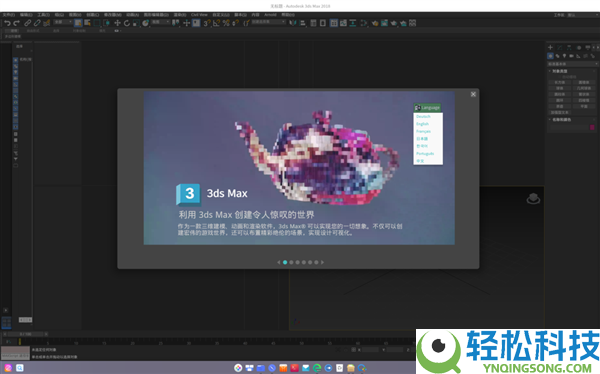Undo the last scene operation
This screenshot has width=600, height=374.
7,23
